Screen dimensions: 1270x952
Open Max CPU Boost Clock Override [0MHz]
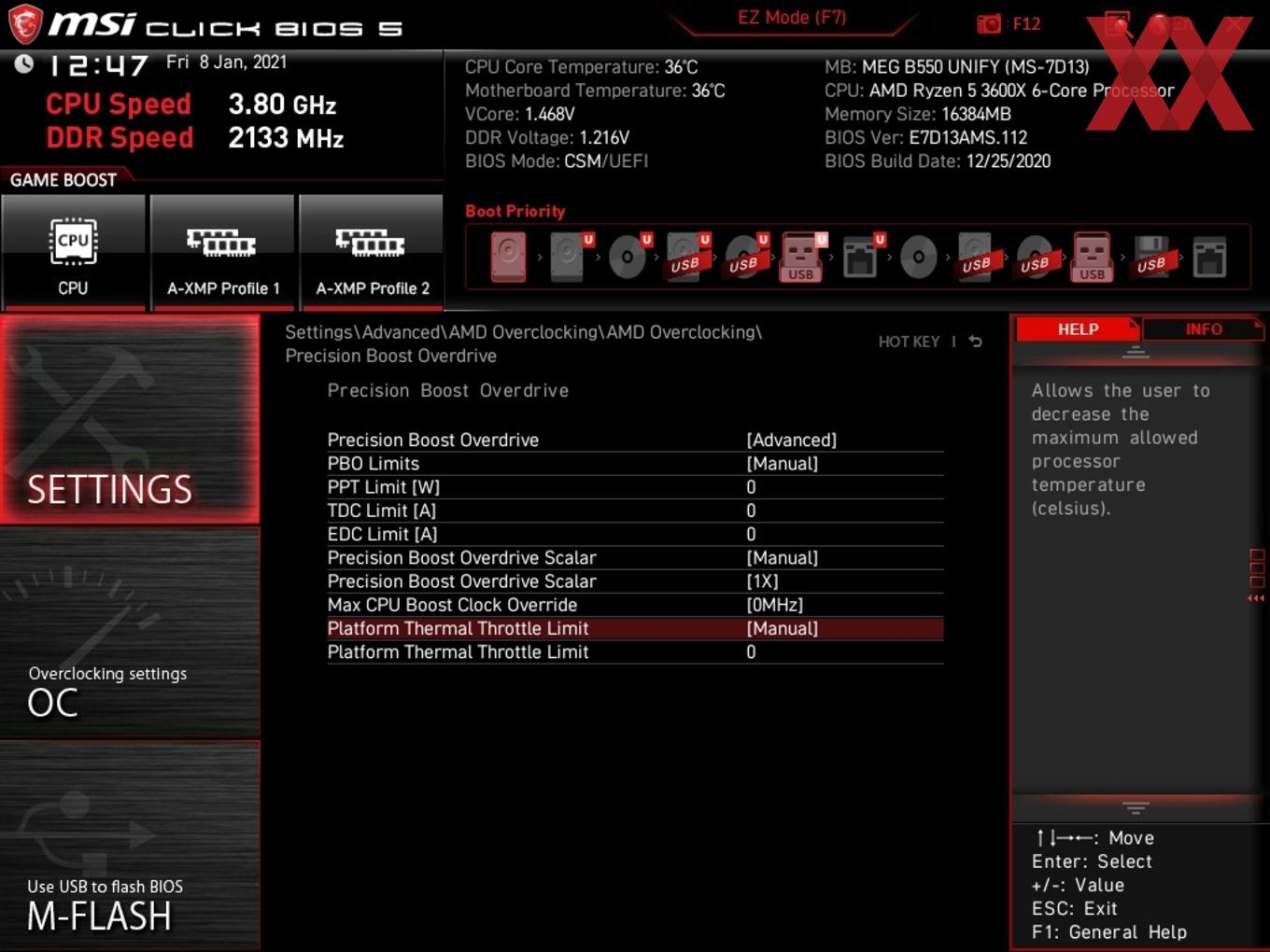coord(635,605)
